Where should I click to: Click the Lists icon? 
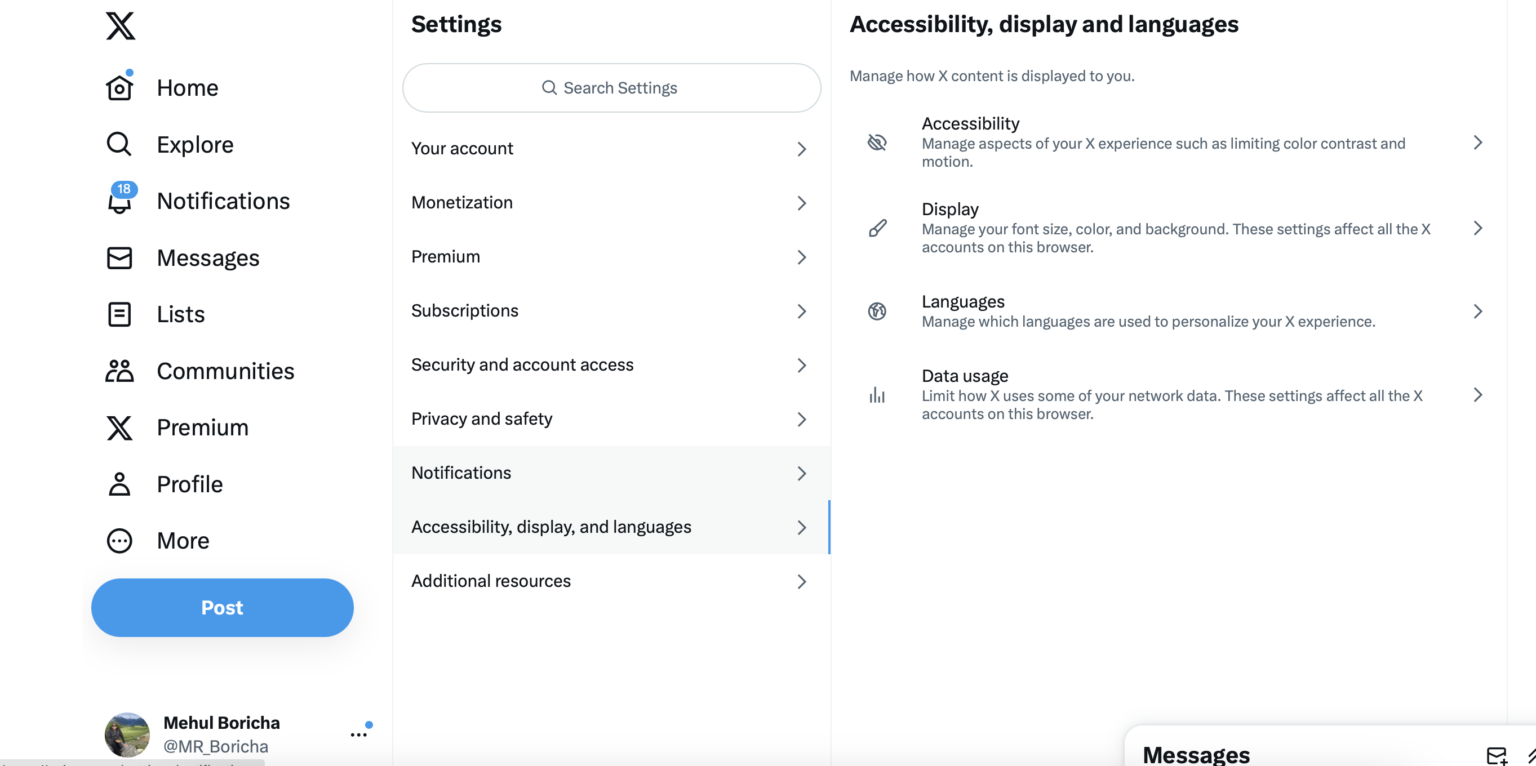[x=119, y=314]
